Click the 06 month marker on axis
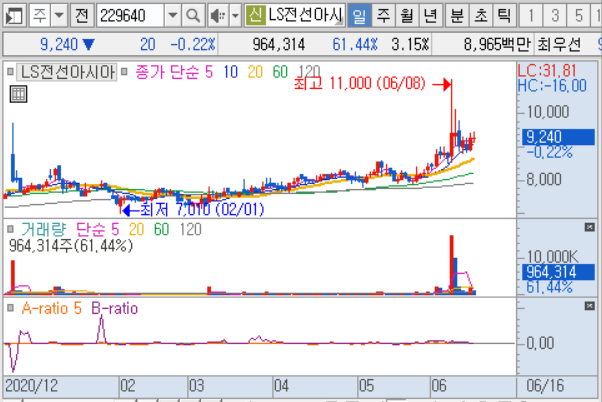The image size is (602, 402). [x=439, y=385]
